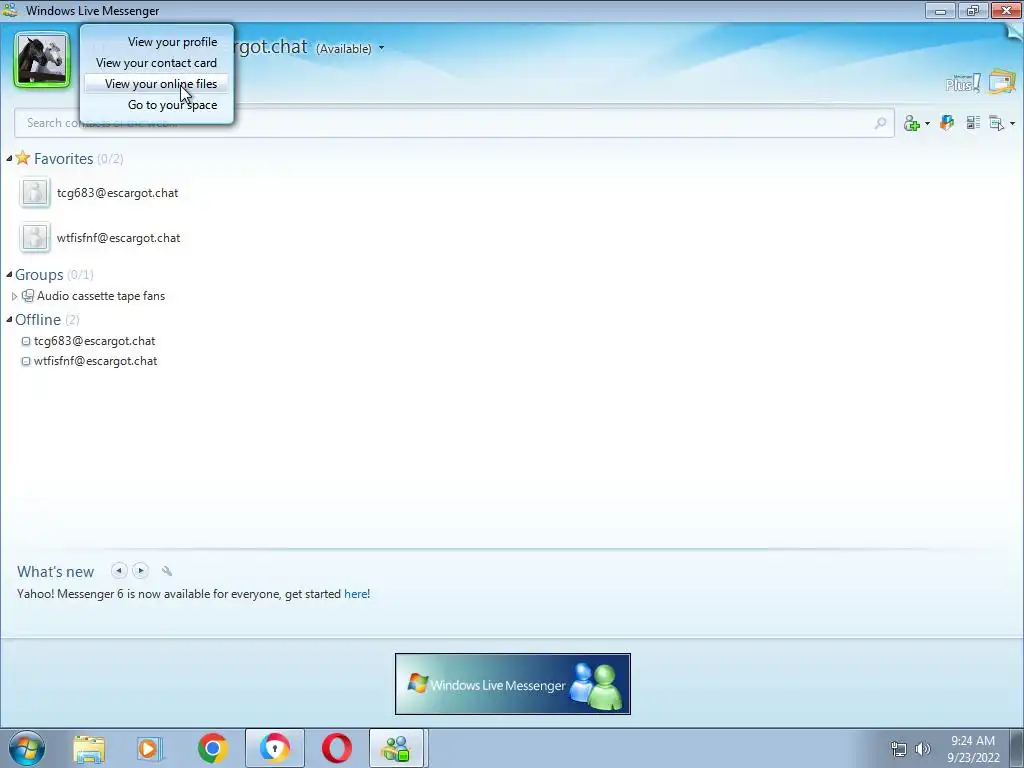Image resolution: width=1024 pixels, height=768 pixels.
Task: Change contact list layout icon
Action: 973,122
